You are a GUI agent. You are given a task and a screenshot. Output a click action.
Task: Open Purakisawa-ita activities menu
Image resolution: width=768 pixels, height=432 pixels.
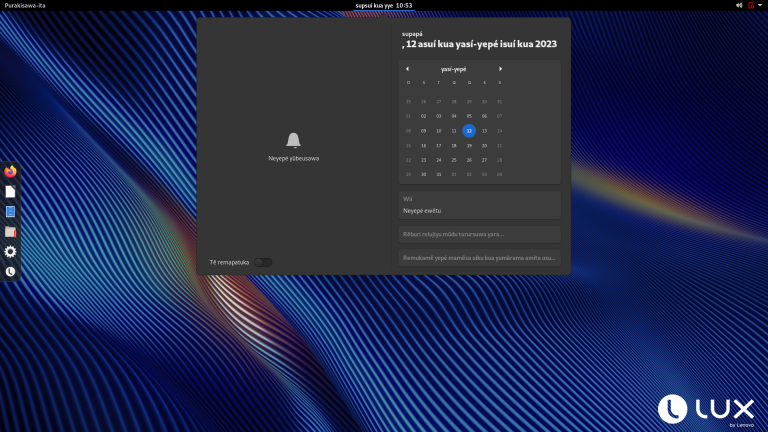(25, 5)
